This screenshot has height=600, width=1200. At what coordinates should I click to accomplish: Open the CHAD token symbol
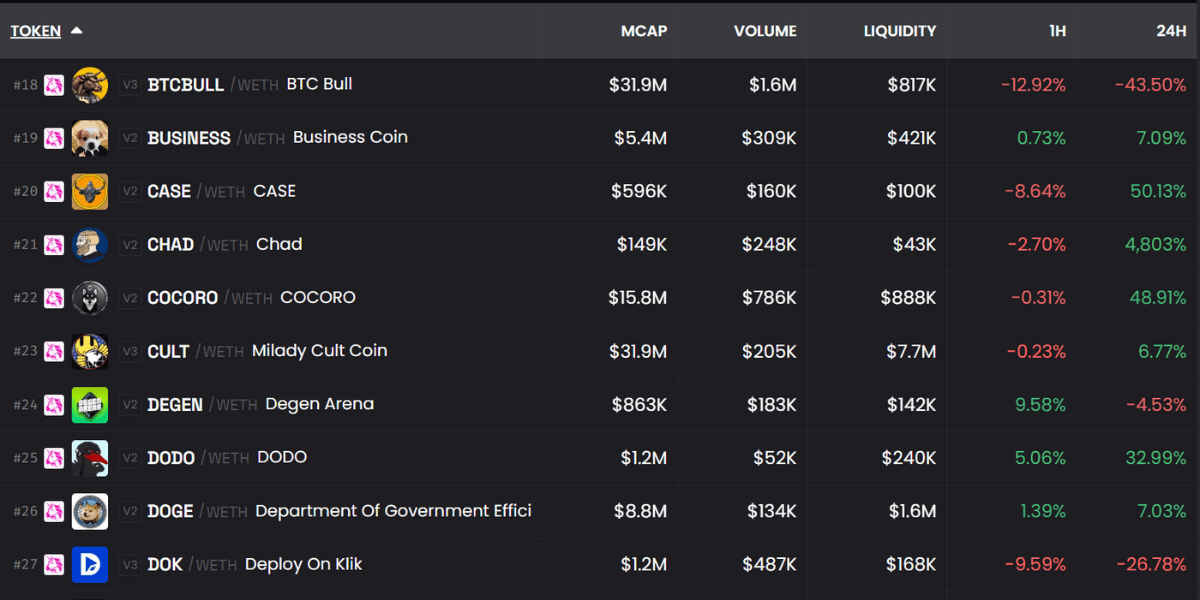(x=171, y=245)
